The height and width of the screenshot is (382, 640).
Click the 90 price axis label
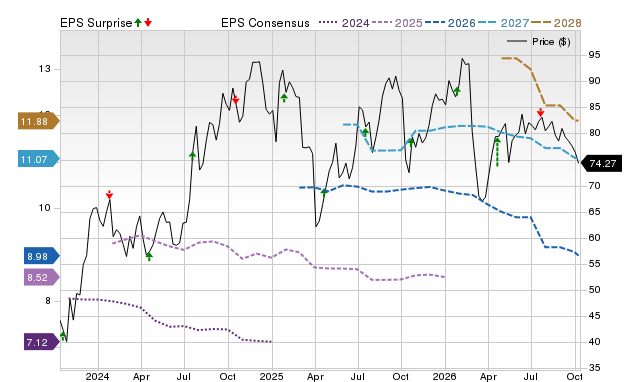click(x=594, y=81)
